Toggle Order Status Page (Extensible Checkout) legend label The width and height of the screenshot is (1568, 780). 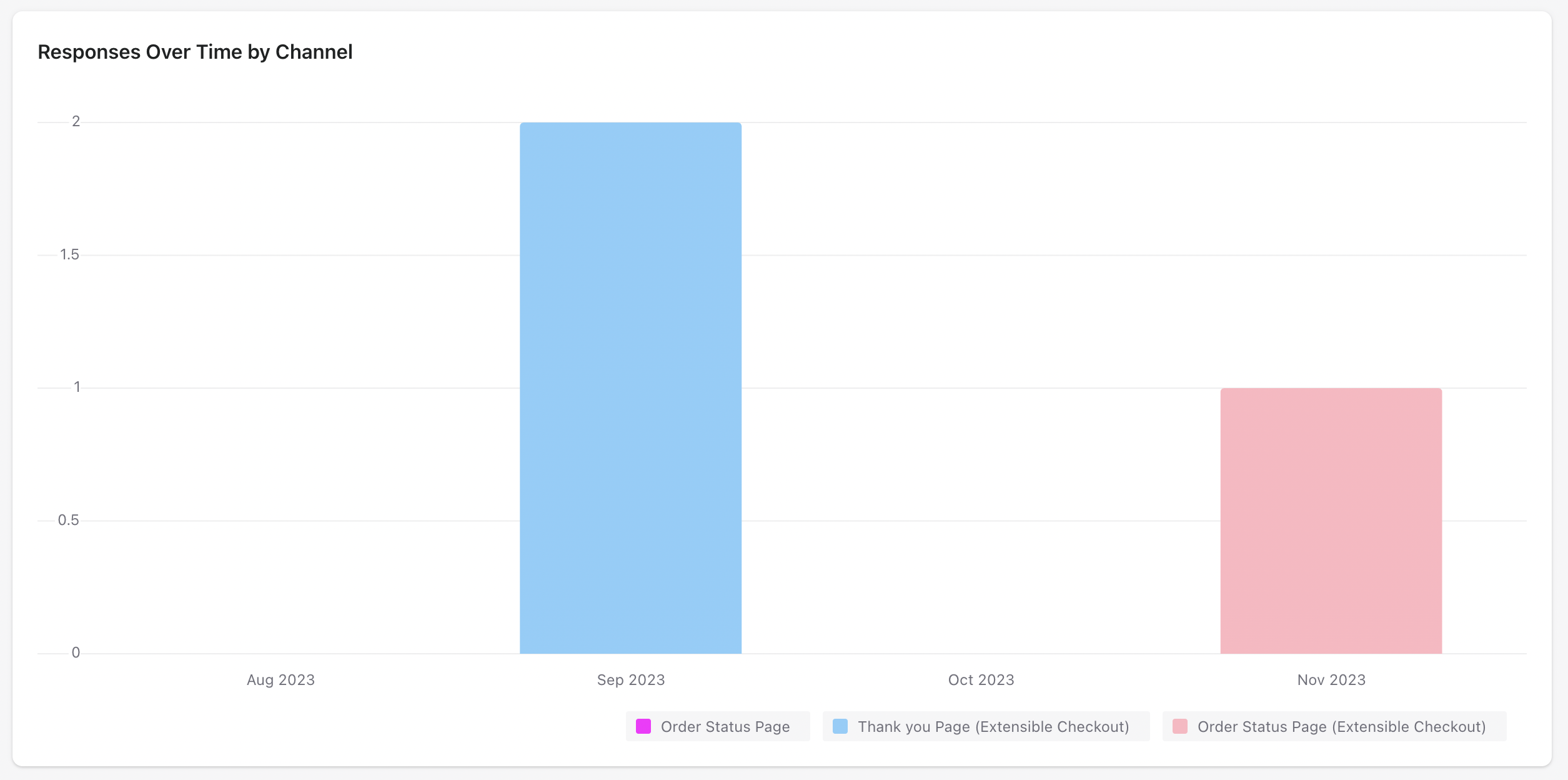click(x=1341, y=727)
